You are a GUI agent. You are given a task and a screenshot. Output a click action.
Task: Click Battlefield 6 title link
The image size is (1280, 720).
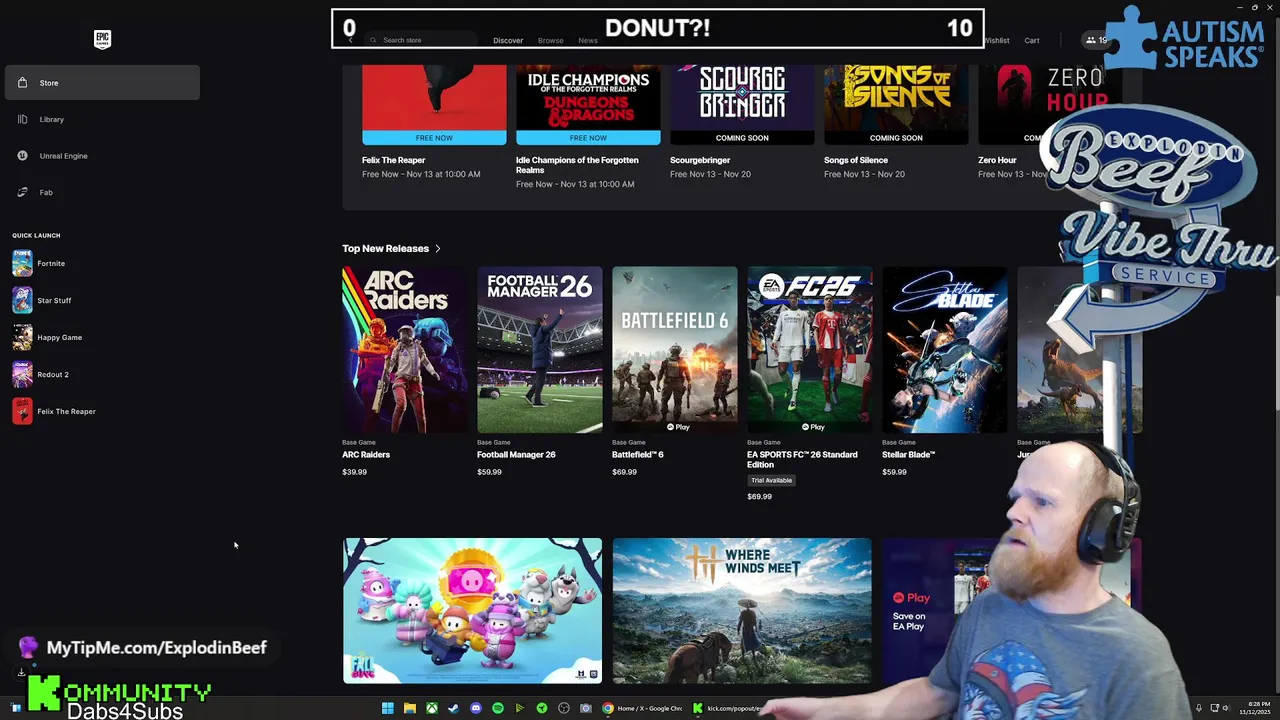[638, 454]
